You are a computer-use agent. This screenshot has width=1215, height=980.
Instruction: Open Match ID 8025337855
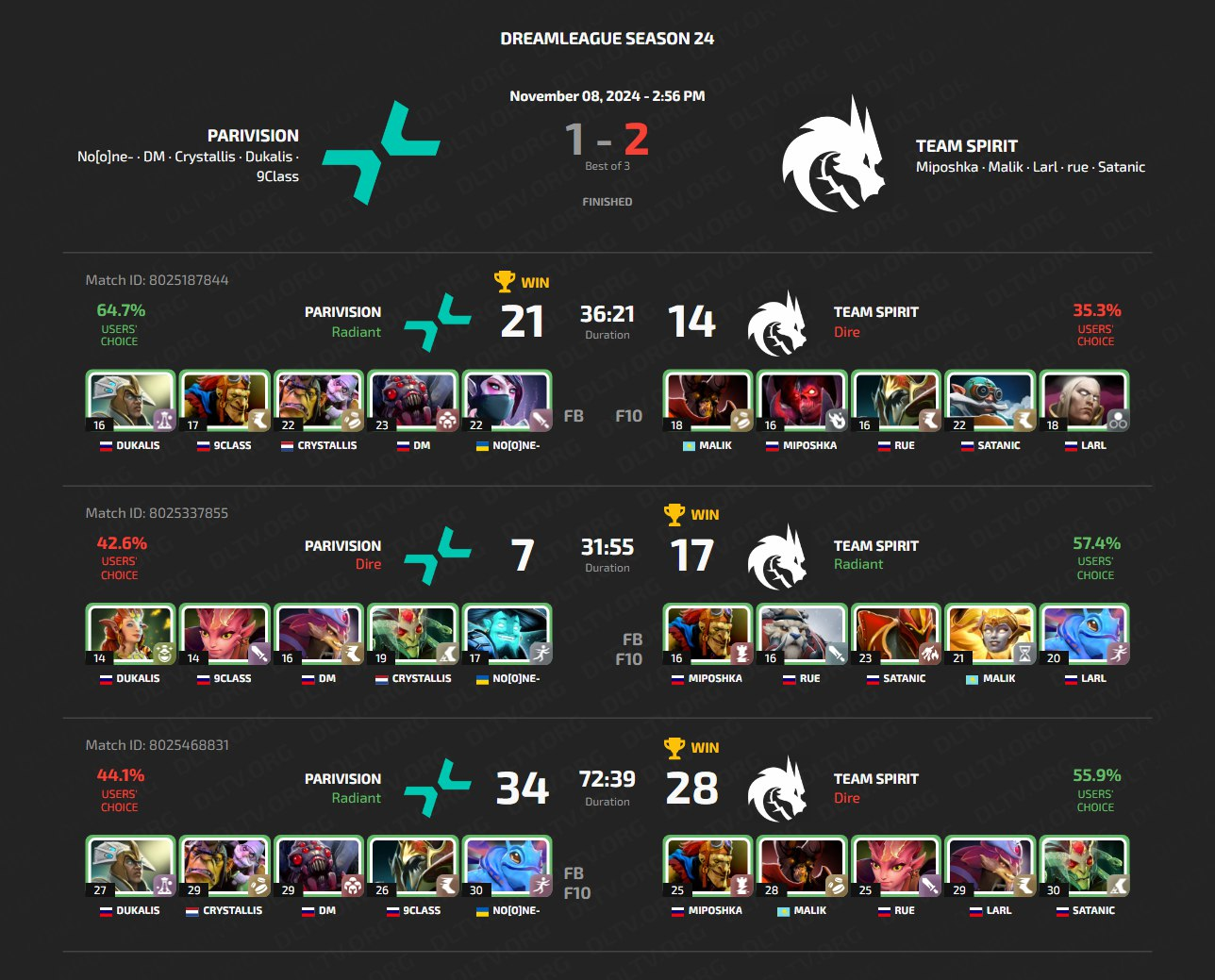157,513
